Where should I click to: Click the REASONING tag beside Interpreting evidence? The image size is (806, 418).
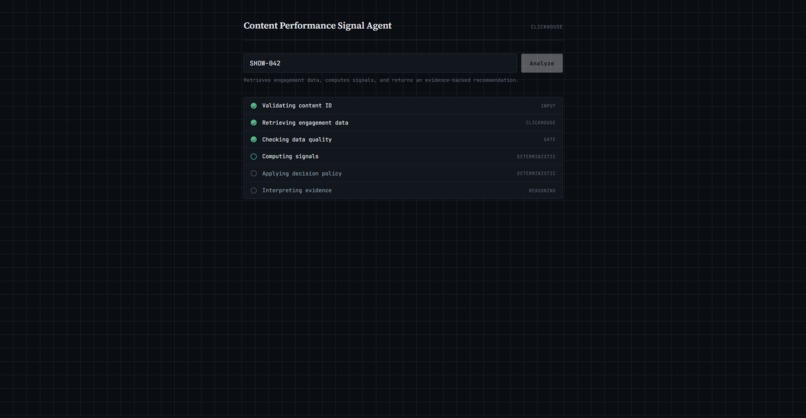tap(542, 190)
